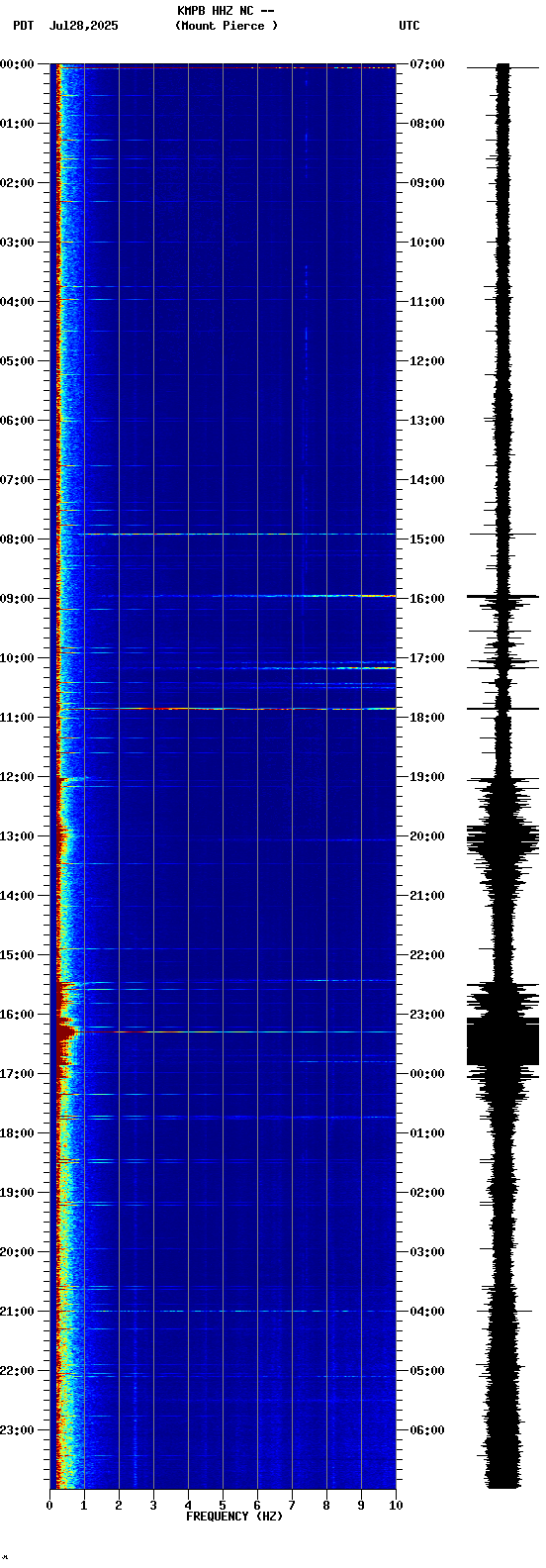Click the UTC '18:00' time label
This screenshot has height=1568, width=546.
pyautogui.click(x=427, y=718)
